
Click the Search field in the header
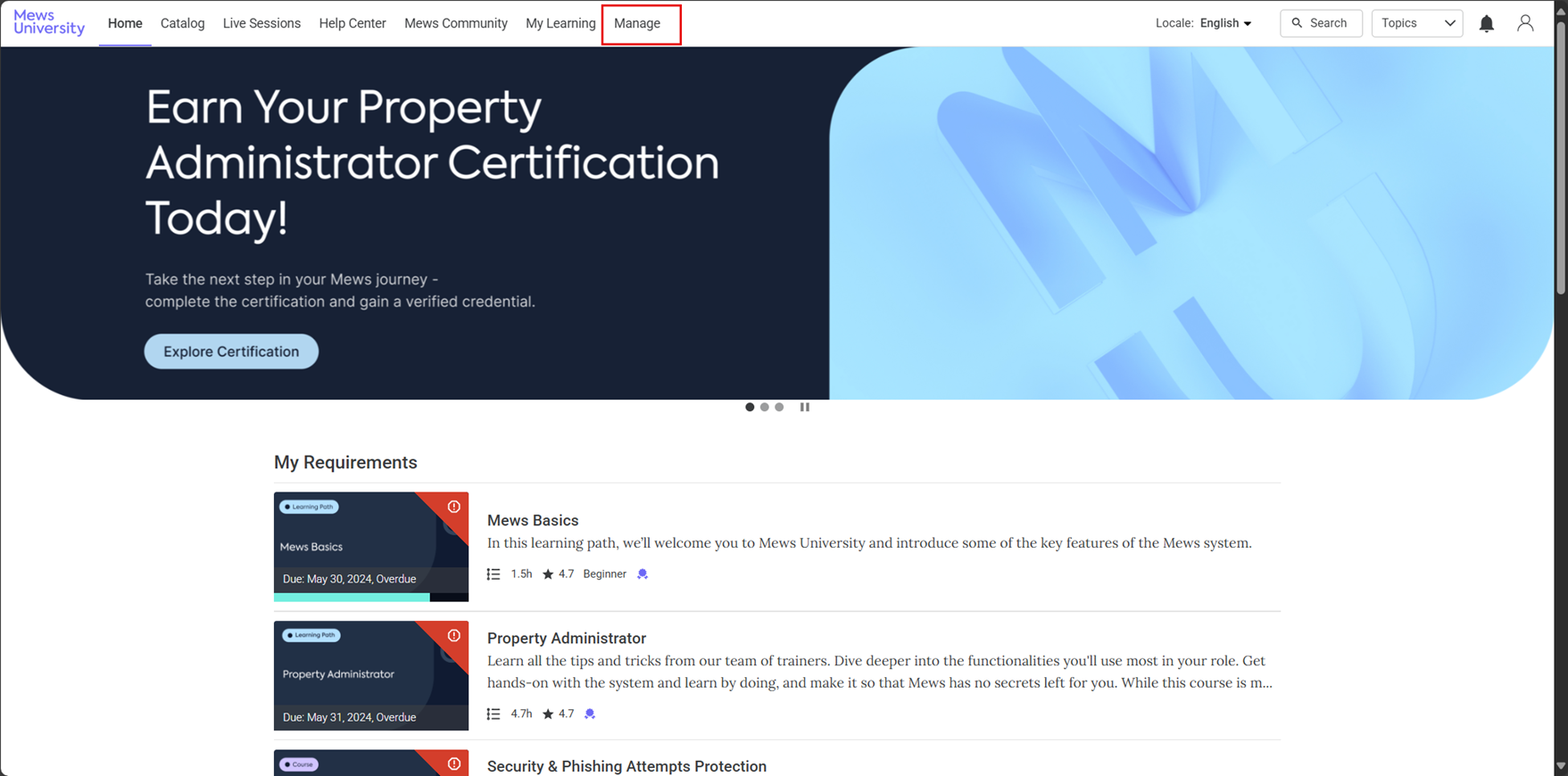(x=1321, y=23)
